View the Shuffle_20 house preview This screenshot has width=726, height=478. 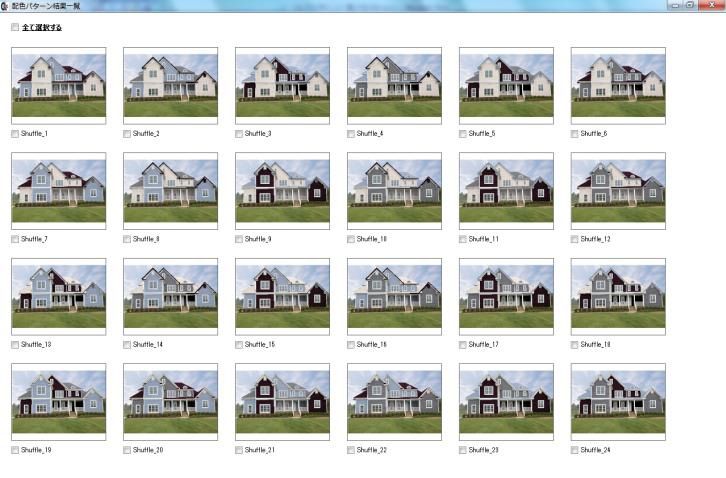pos(170,402)
